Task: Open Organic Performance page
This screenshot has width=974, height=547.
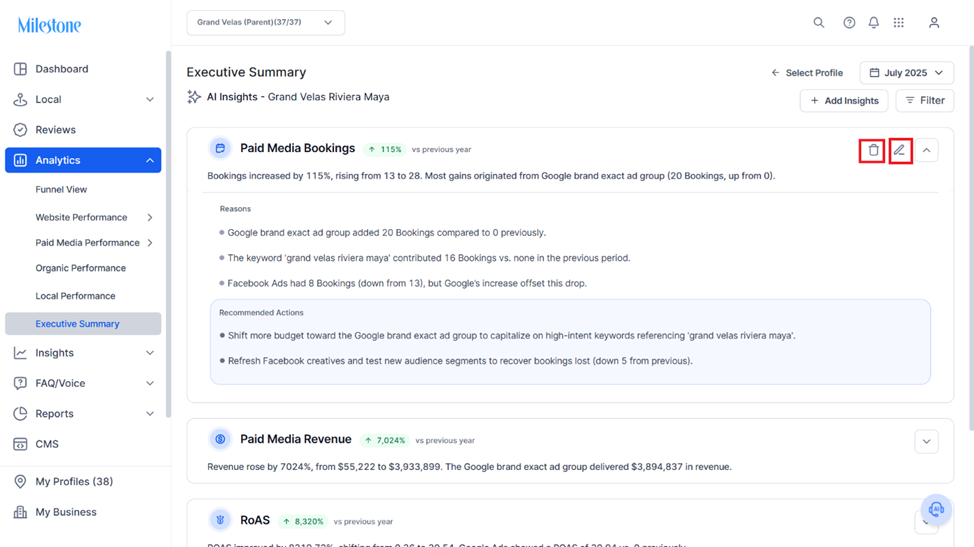Action: coord(80,268)
